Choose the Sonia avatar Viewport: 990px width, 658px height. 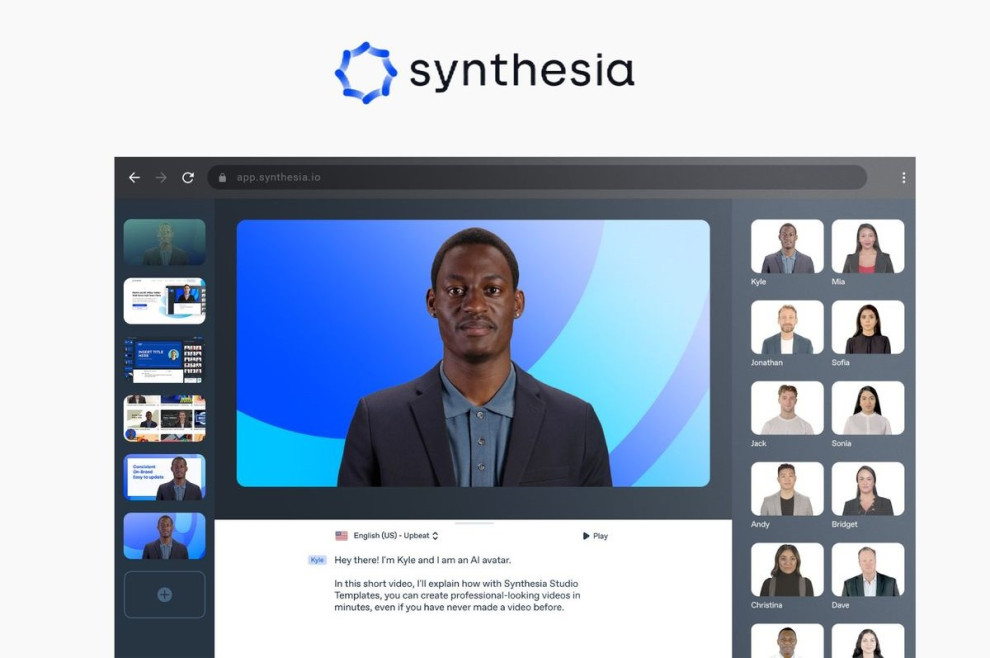pyautogui.click(x=868, y=408)
